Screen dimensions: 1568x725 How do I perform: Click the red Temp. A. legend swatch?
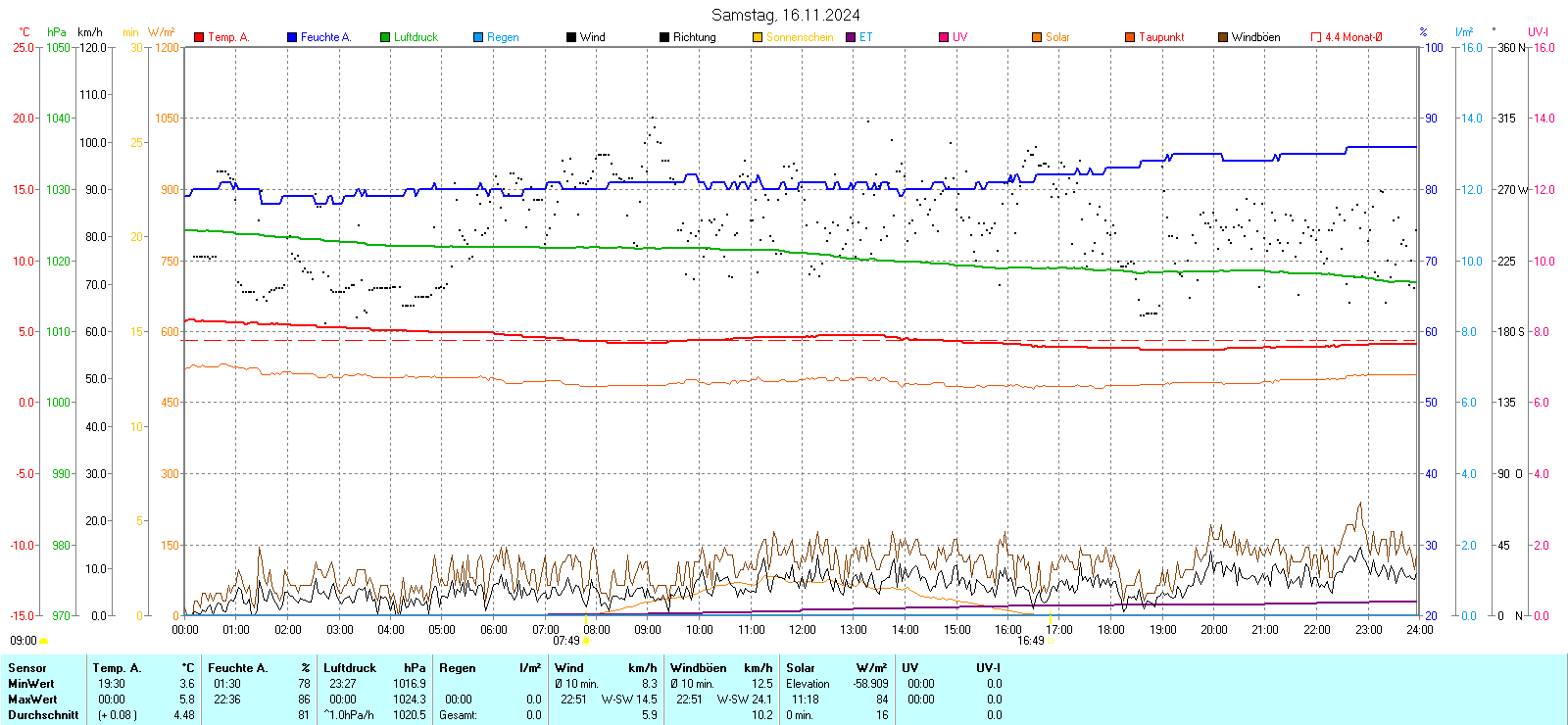coord(199,37)
